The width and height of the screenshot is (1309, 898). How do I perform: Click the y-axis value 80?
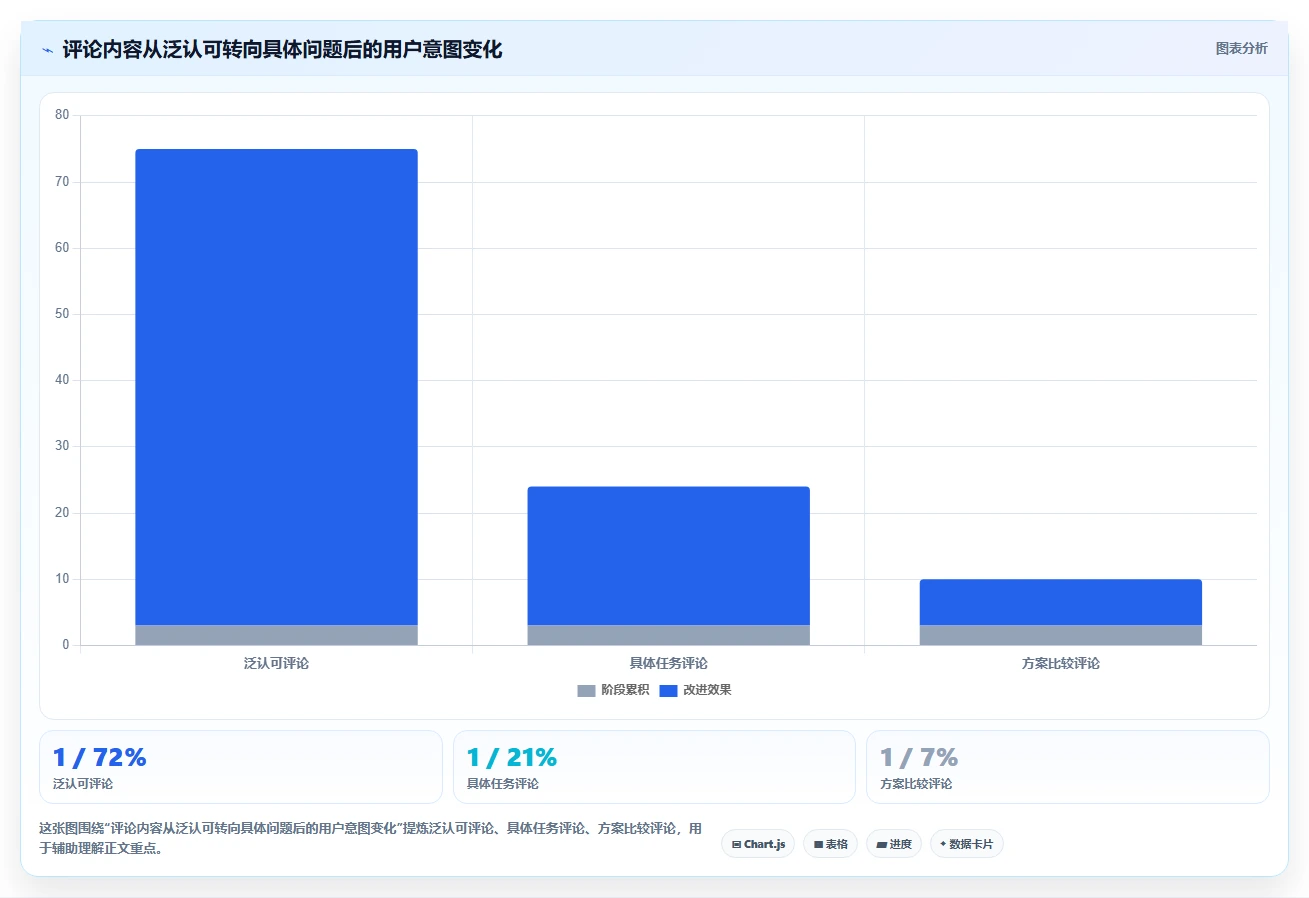62,115
